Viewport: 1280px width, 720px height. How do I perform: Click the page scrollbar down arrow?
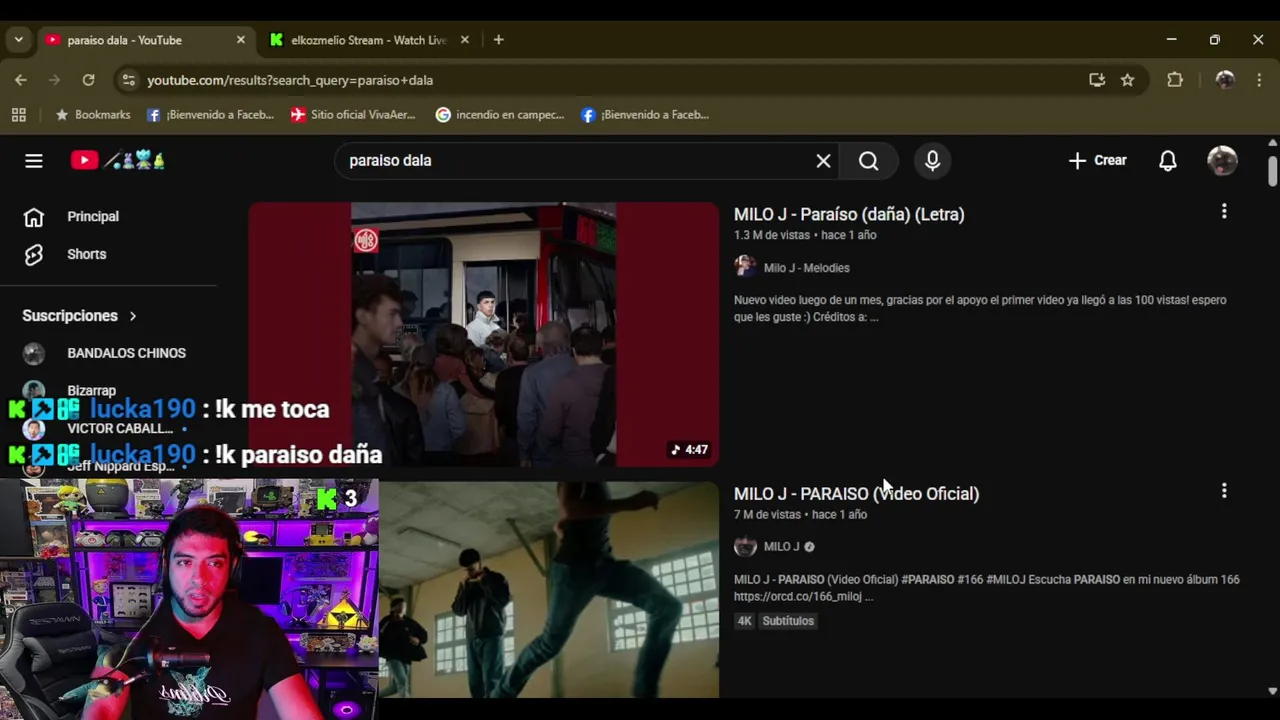[x=1272, y=690]
